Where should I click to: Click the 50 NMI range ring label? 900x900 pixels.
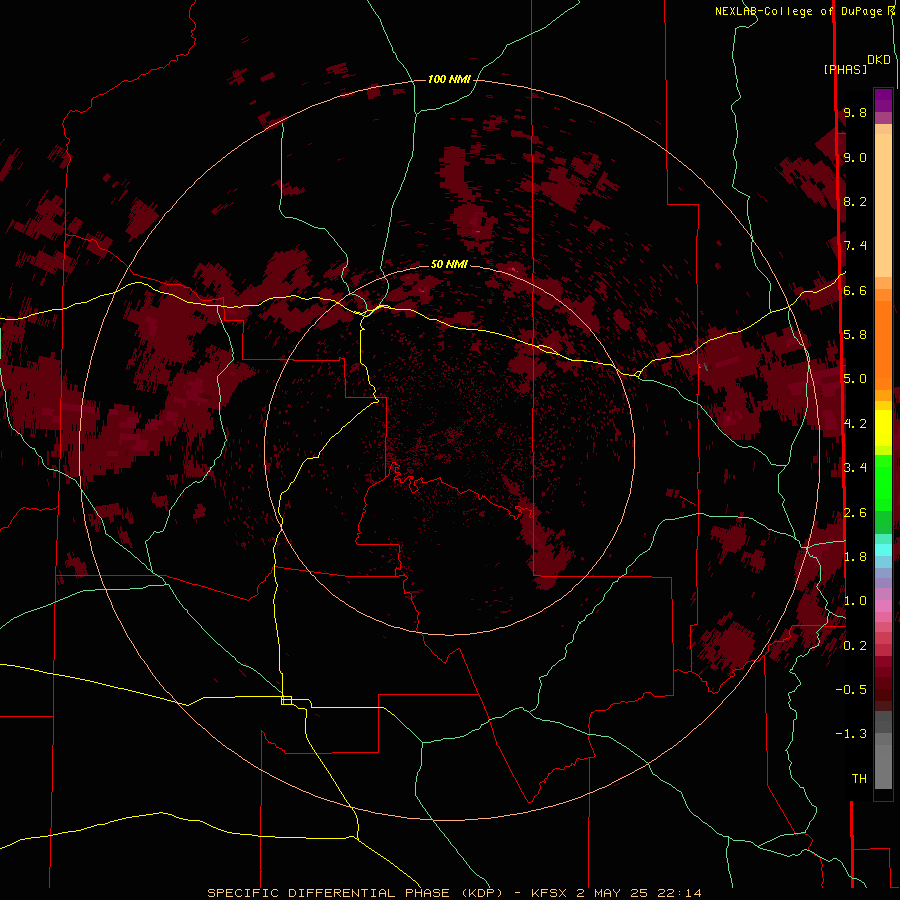coord(449,264)
